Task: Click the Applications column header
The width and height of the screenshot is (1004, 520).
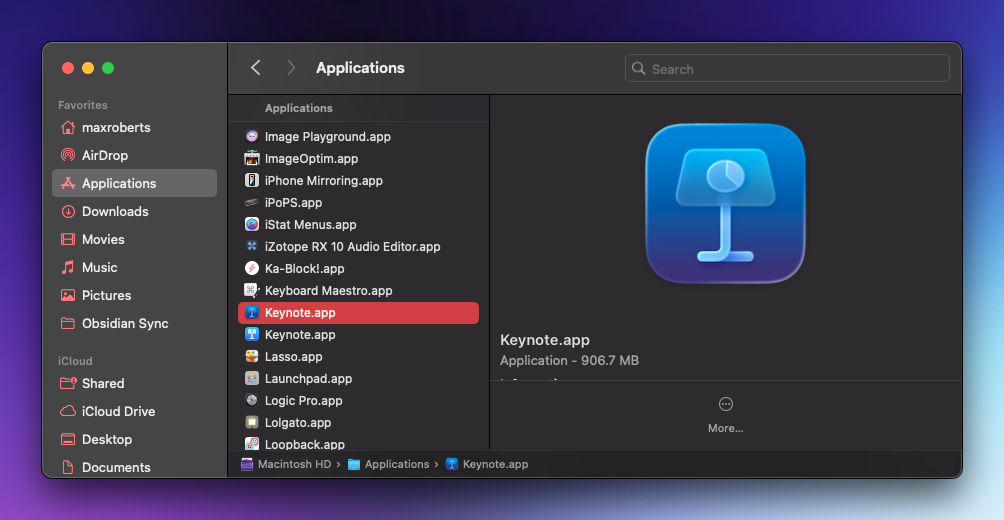Action: (298, 108)
